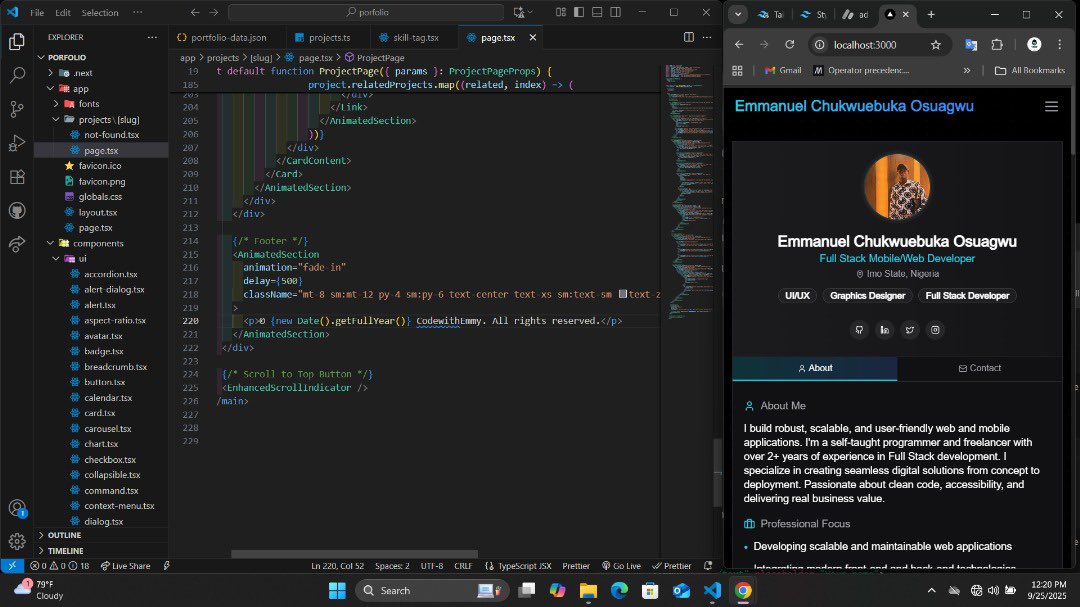Open the GitHub view icon

click(x=17, y=210)
